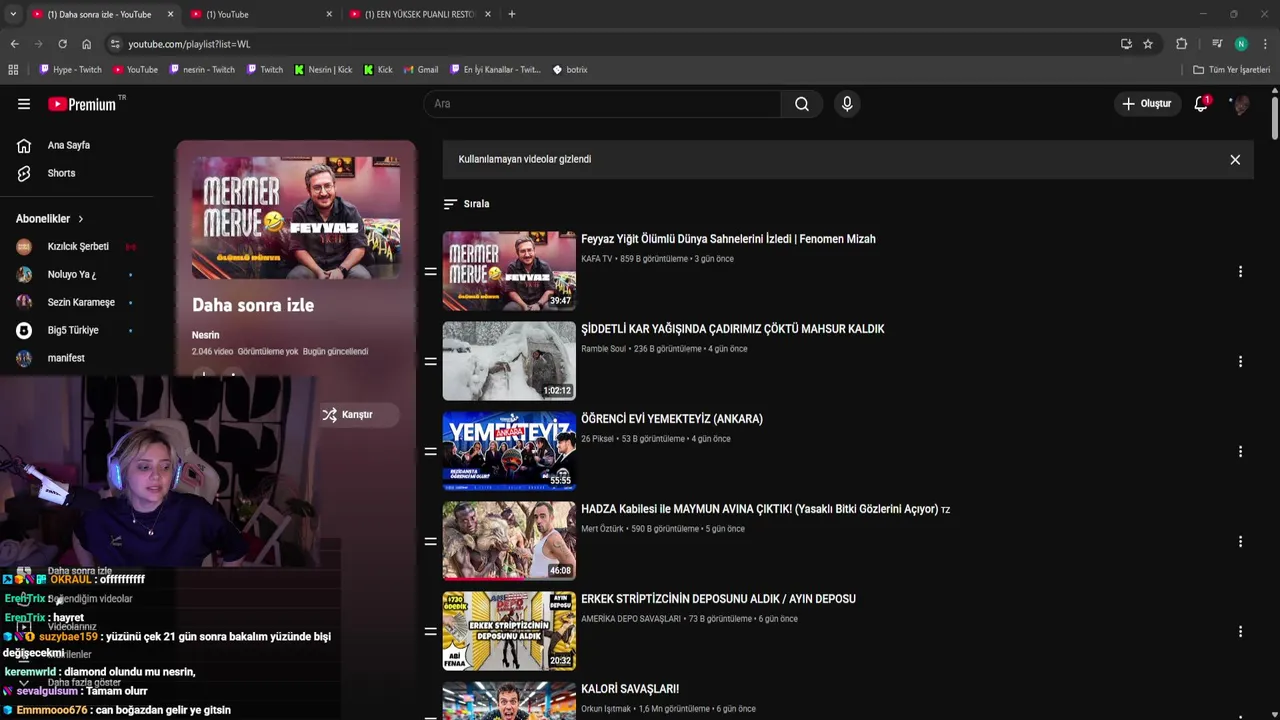Open Chrome three-dot menu
This screenshot has width=1280, height=720.
pyautogui.click(x=1265, y=44)
